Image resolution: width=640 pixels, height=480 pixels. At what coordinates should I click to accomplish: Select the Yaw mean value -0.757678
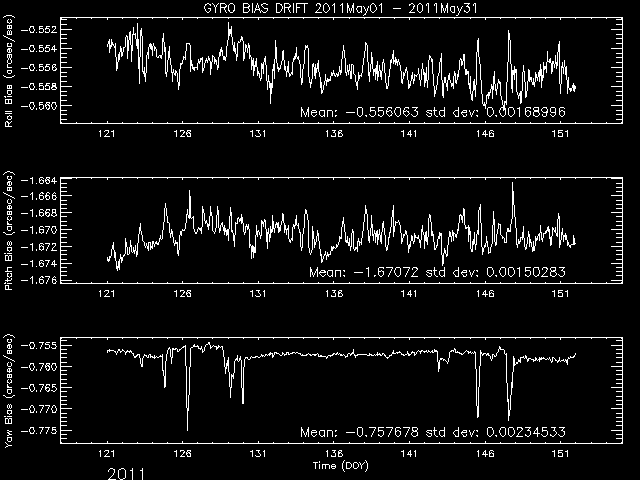382,432
